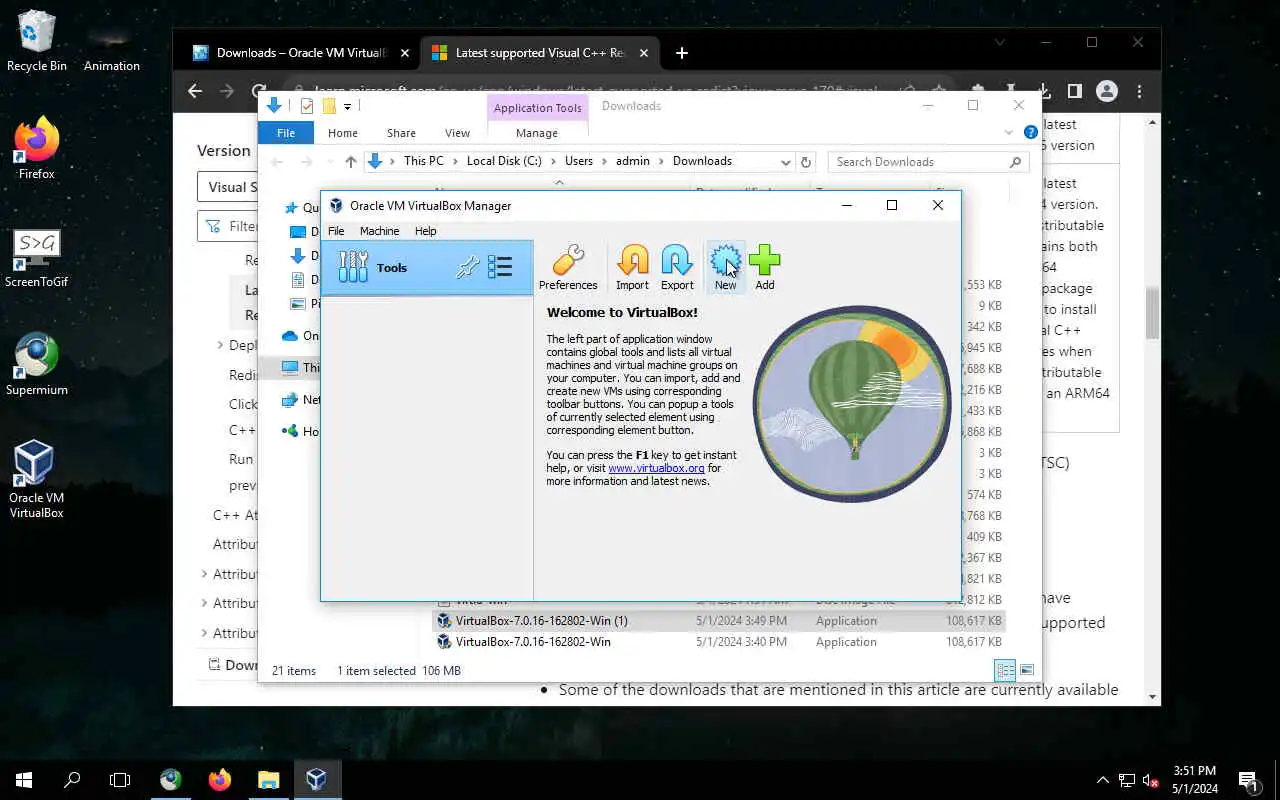The height and width of the screenshot is (800, 1280).
Task: Open the Tools list menu icon
Action: [x=500, y=267]
